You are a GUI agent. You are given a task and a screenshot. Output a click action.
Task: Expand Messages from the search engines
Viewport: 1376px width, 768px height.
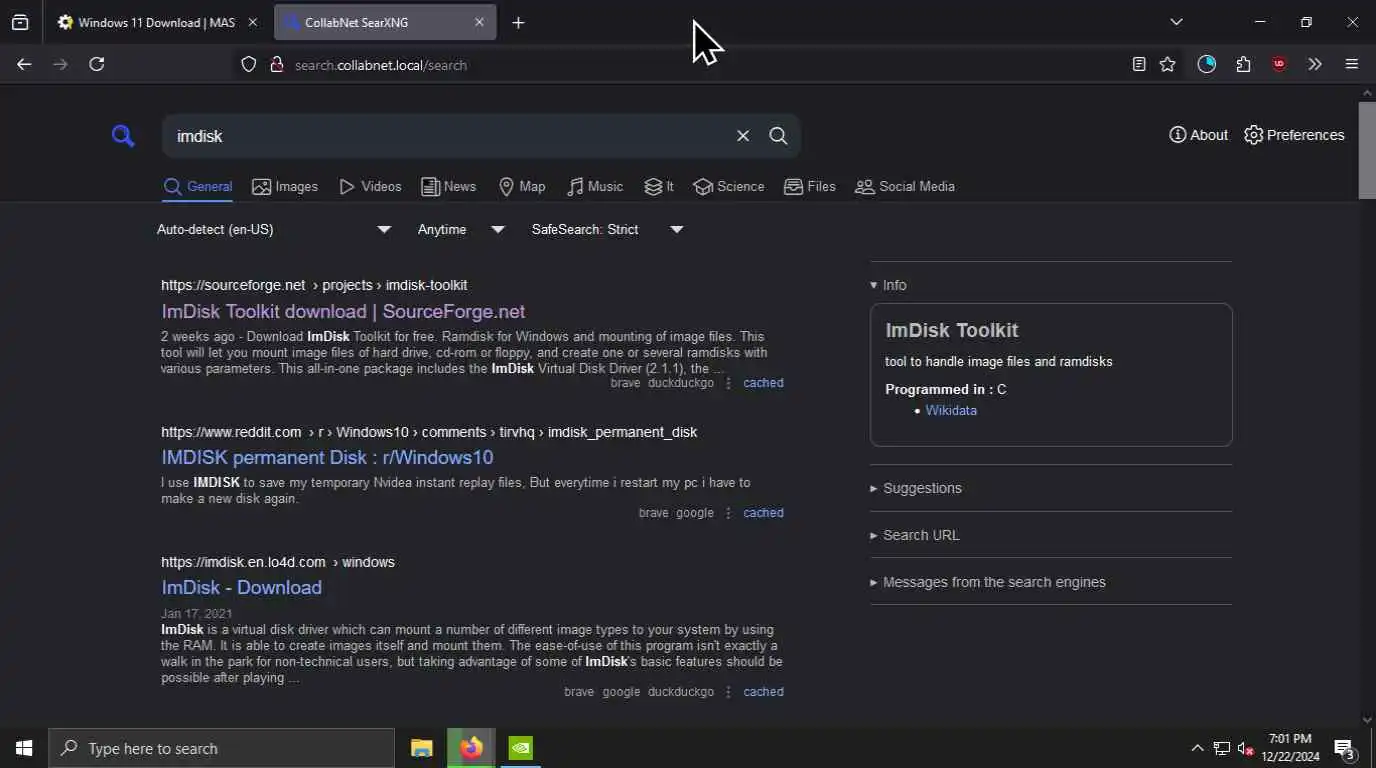pyautogui.click(x=988, y=582)
